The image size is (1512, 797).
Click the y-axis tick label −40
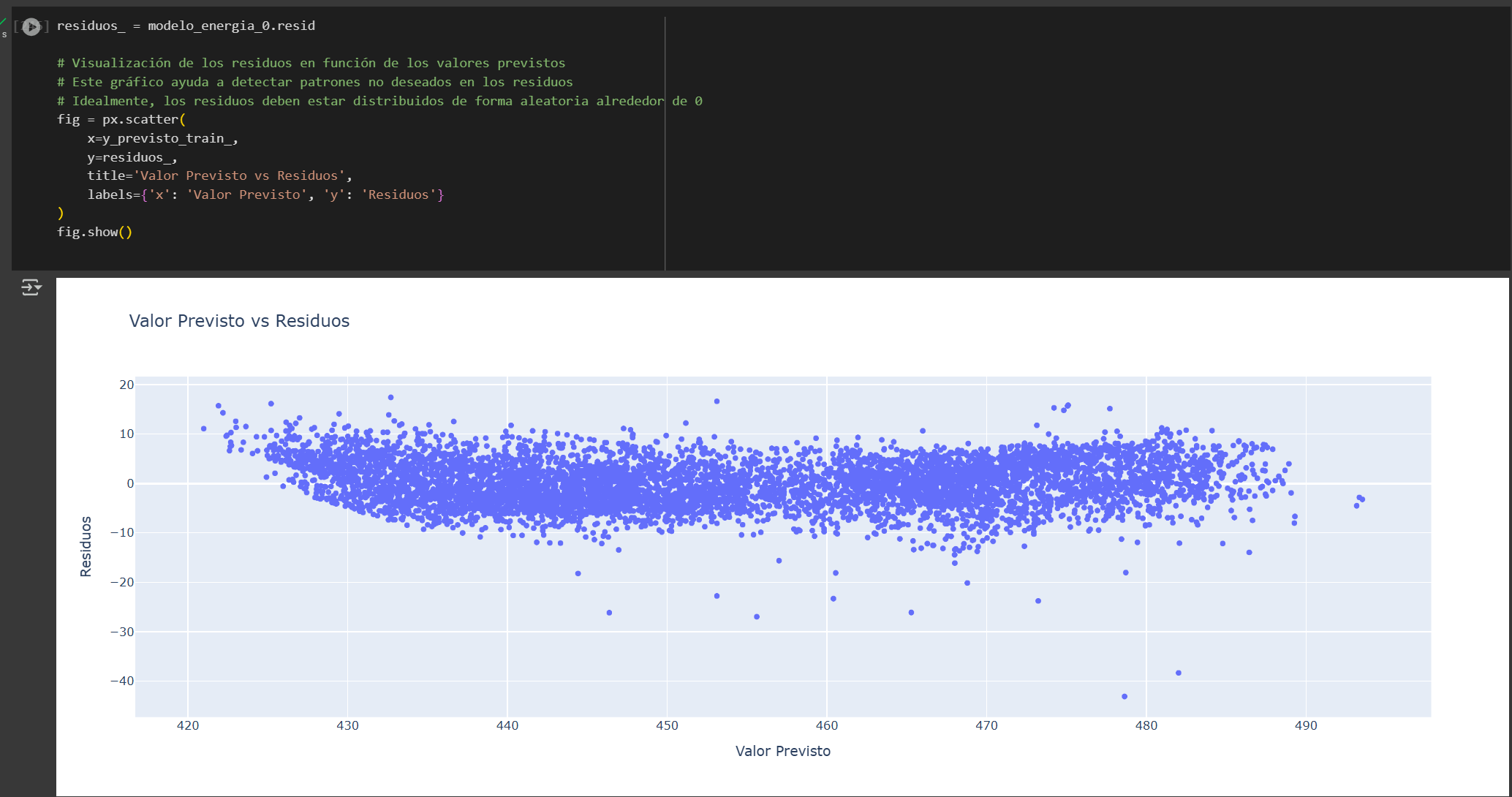[x=122, y=681]
